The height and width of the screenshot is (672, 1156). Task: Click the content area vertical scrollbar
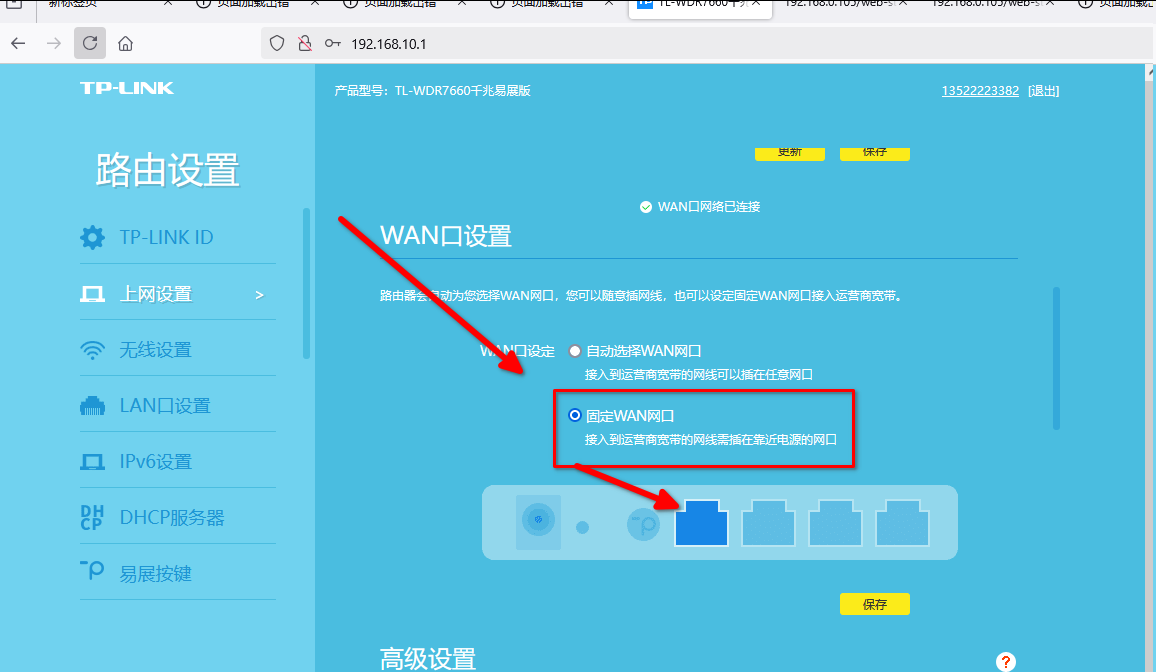tap(1055, 358)
